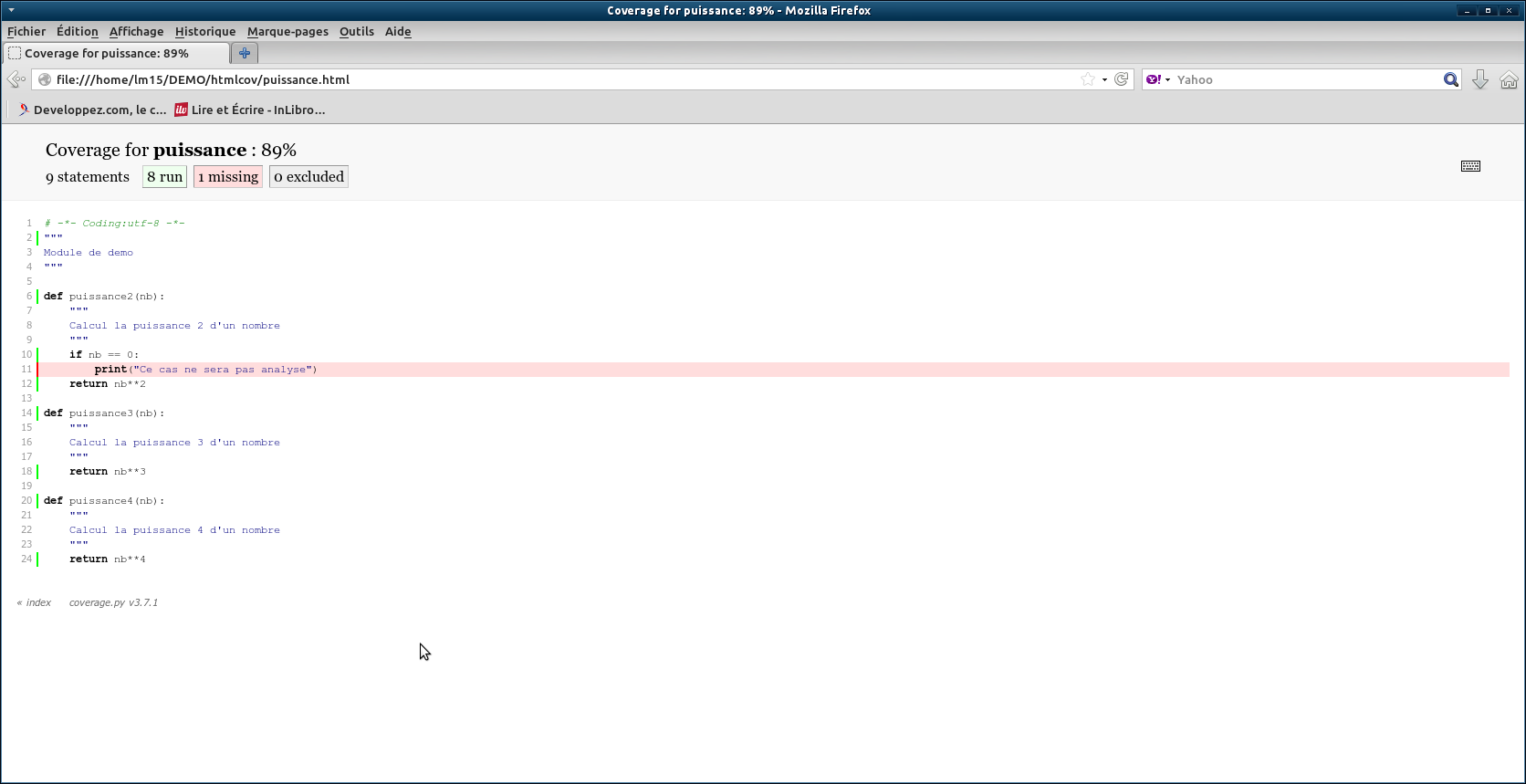Open a new tab with plus button
The height and width of the screenshot is (784, 1526).
245,53
